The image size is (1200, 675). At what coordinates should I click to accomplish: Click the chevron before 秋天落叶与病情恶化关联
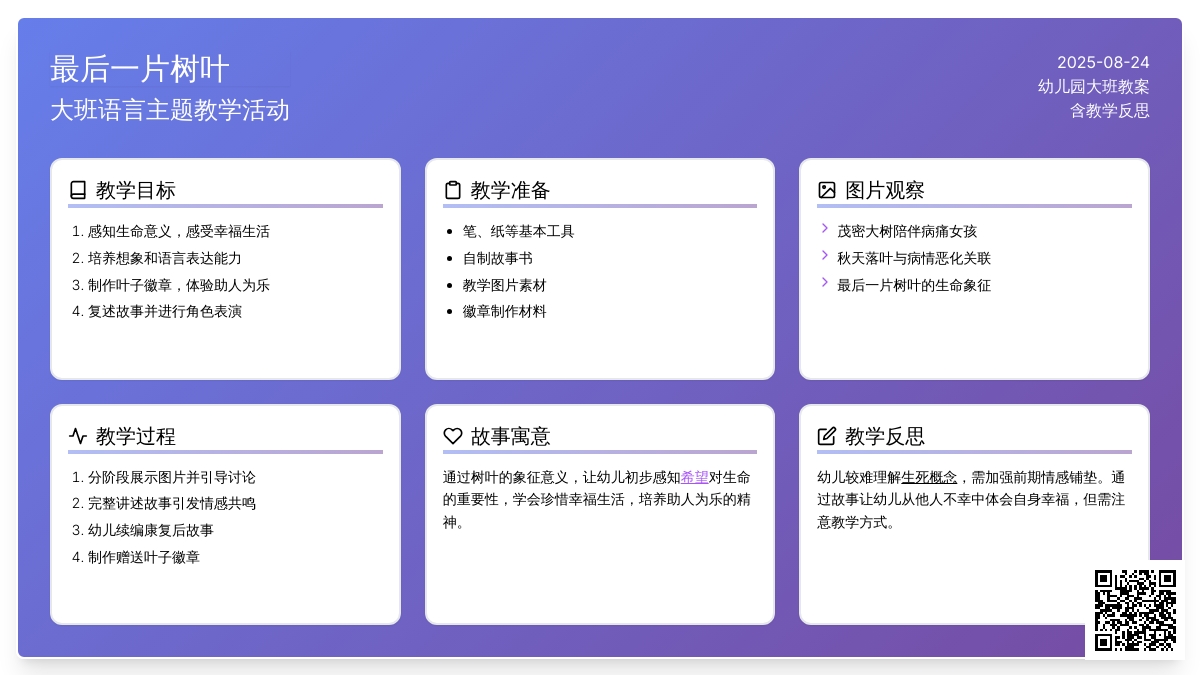pos(825,256)
